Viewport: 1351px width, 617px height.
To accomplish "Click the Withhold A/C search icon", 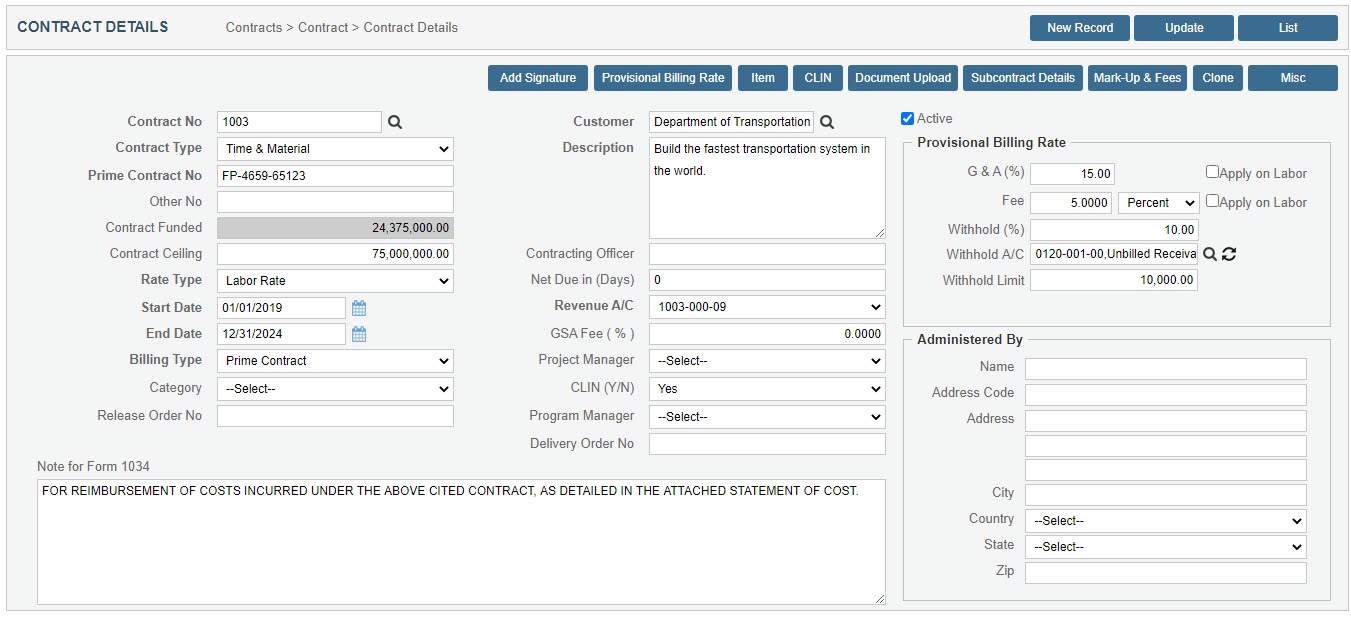I will coord(1210,254).
